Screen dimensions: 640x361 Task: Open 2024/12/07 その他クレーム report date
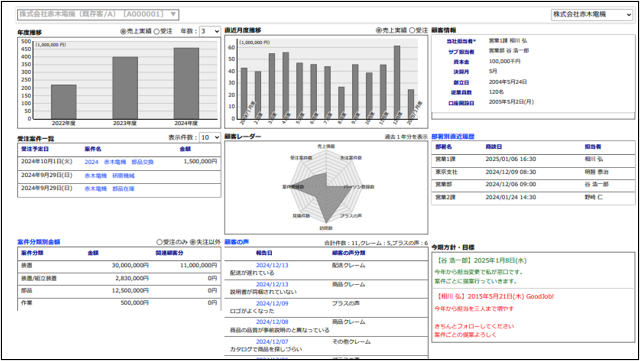tap(272, 341)
